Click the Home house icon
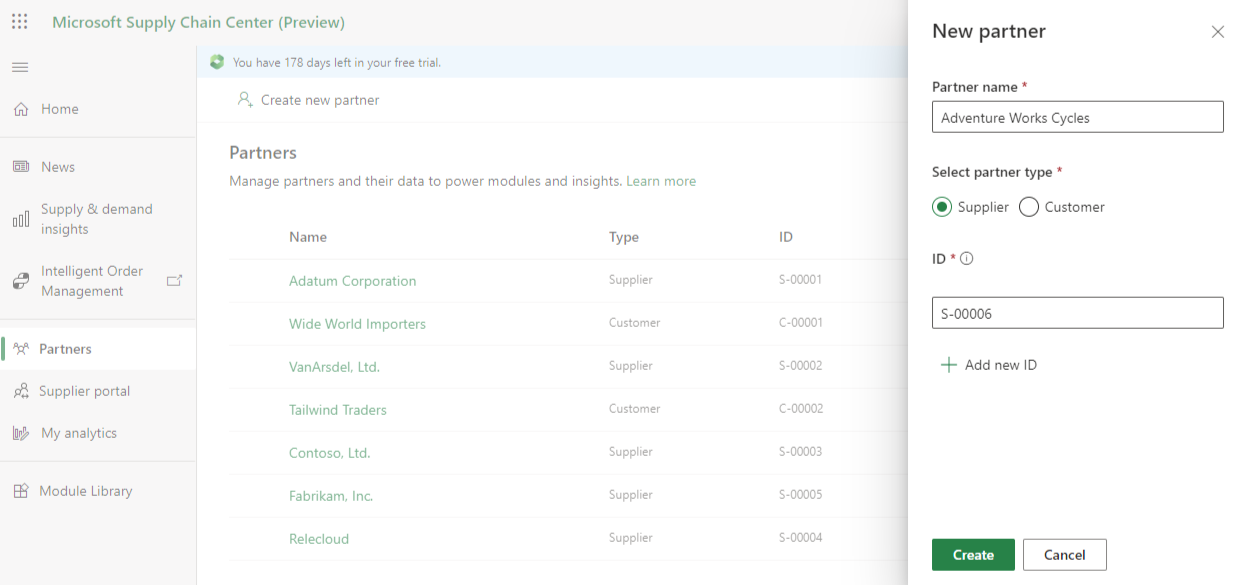Image resolution: width=1246 pixels, height=585 pixels. 21,109
